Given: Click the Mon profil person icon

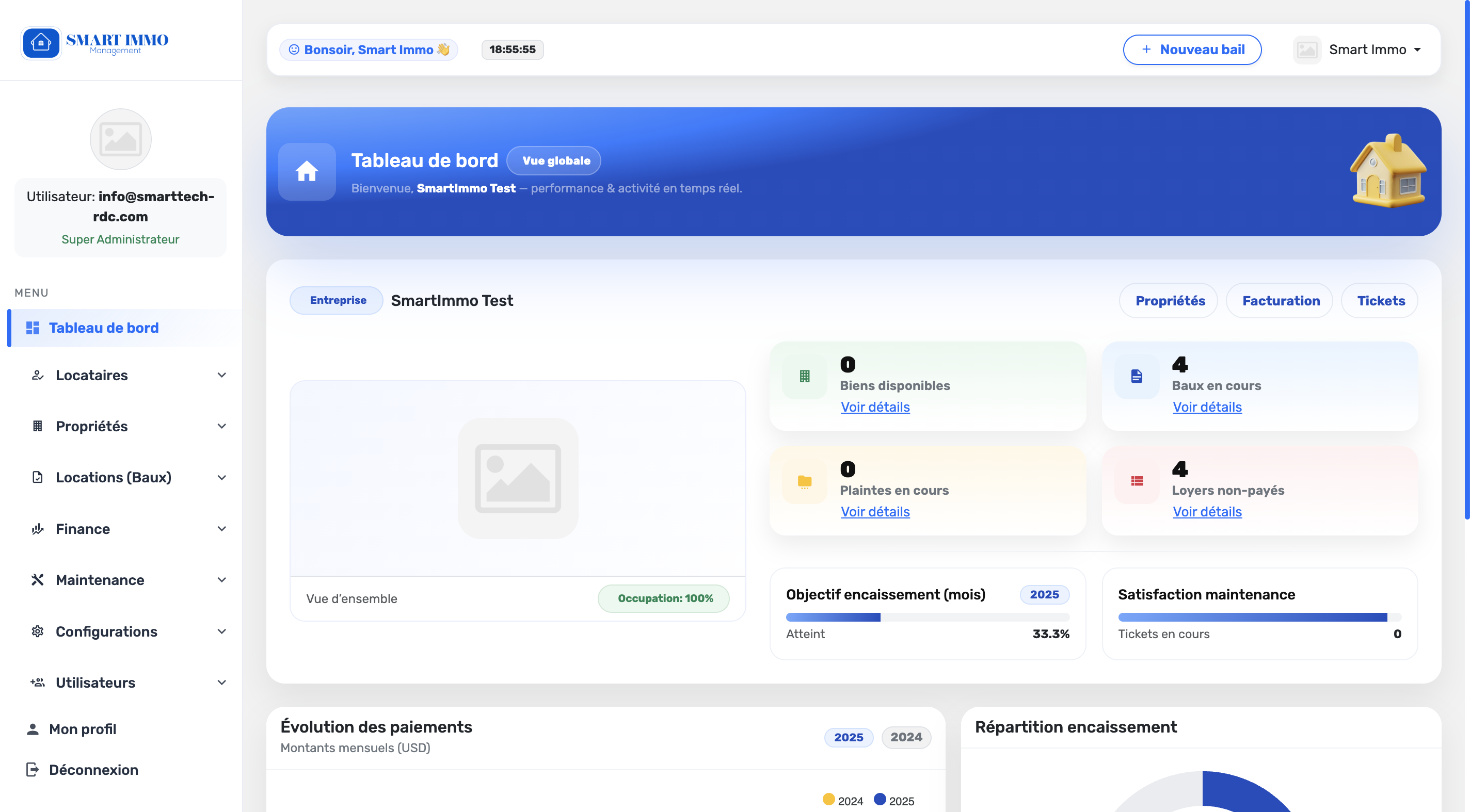Looking at the screenshot, I should click(33, 729).
